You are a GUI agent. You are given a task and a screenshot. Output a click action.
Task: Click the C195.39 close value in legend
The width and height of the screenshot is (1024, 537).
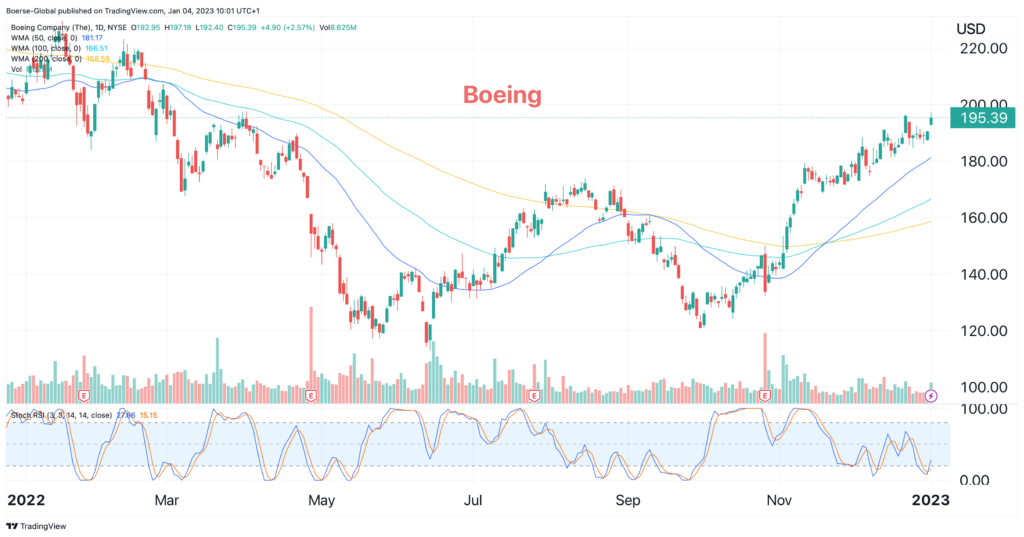pos(241,28)
